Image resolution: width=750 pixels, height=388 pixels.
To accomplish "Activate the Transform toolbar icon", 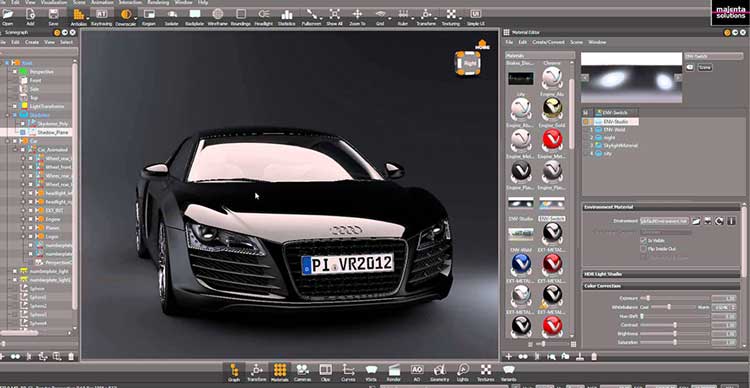I will 426,14.
